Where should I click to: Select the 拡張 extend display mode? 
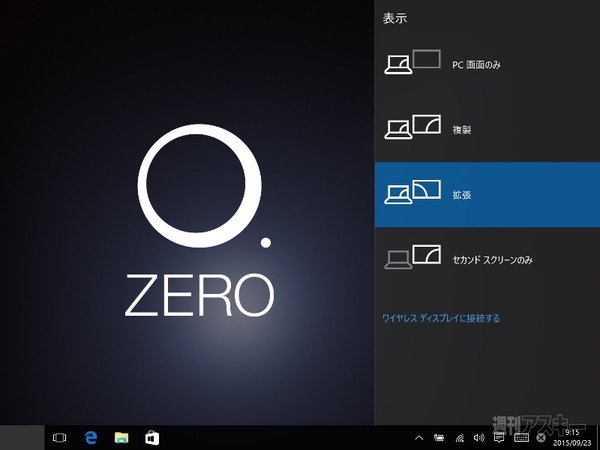pyautogui.click(x=487, y=194)
